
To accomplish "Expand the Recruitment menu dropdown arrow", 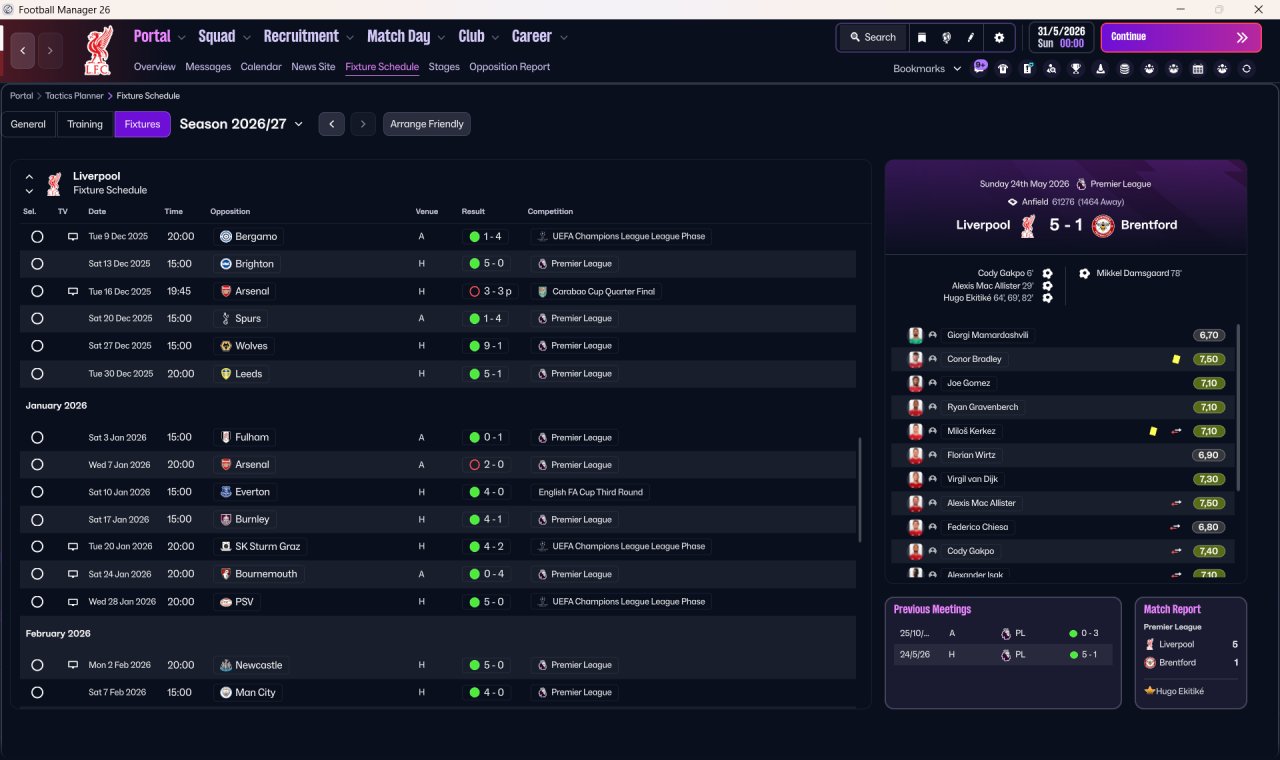I will (x=350, y=38).
